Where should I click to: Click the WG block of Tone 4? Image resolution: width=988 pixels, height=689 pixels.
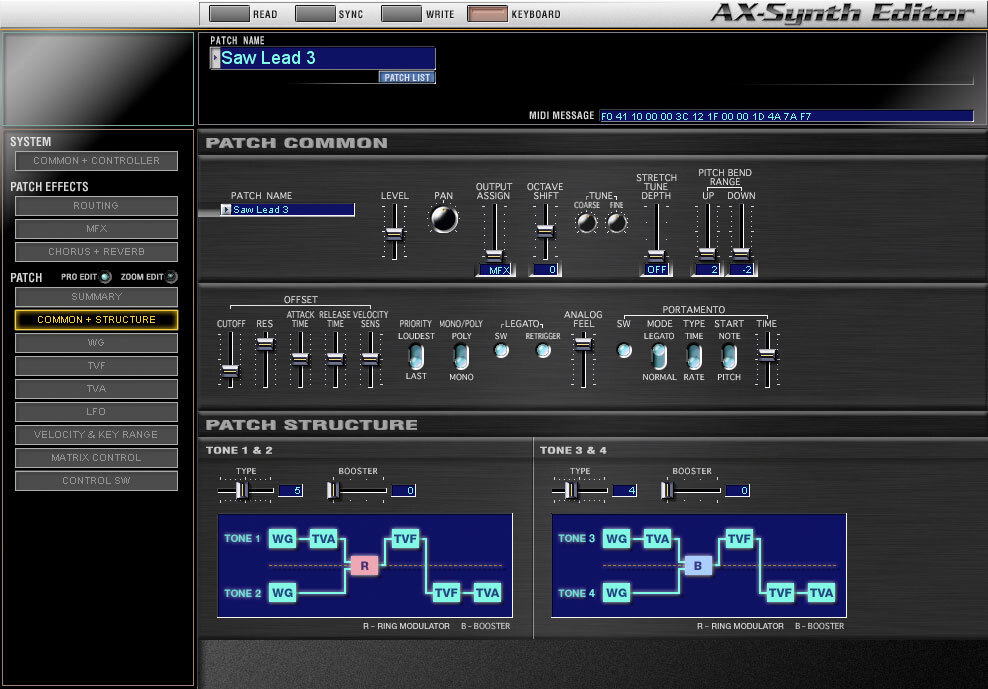[x=616, y=593]
